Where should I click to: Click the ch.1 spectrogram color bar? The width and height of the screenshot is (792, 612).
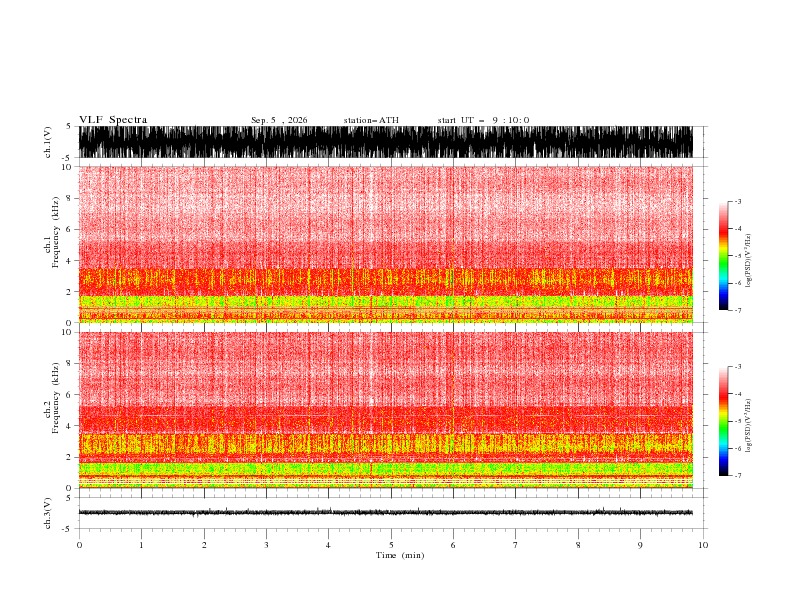[x=723, y=256]
